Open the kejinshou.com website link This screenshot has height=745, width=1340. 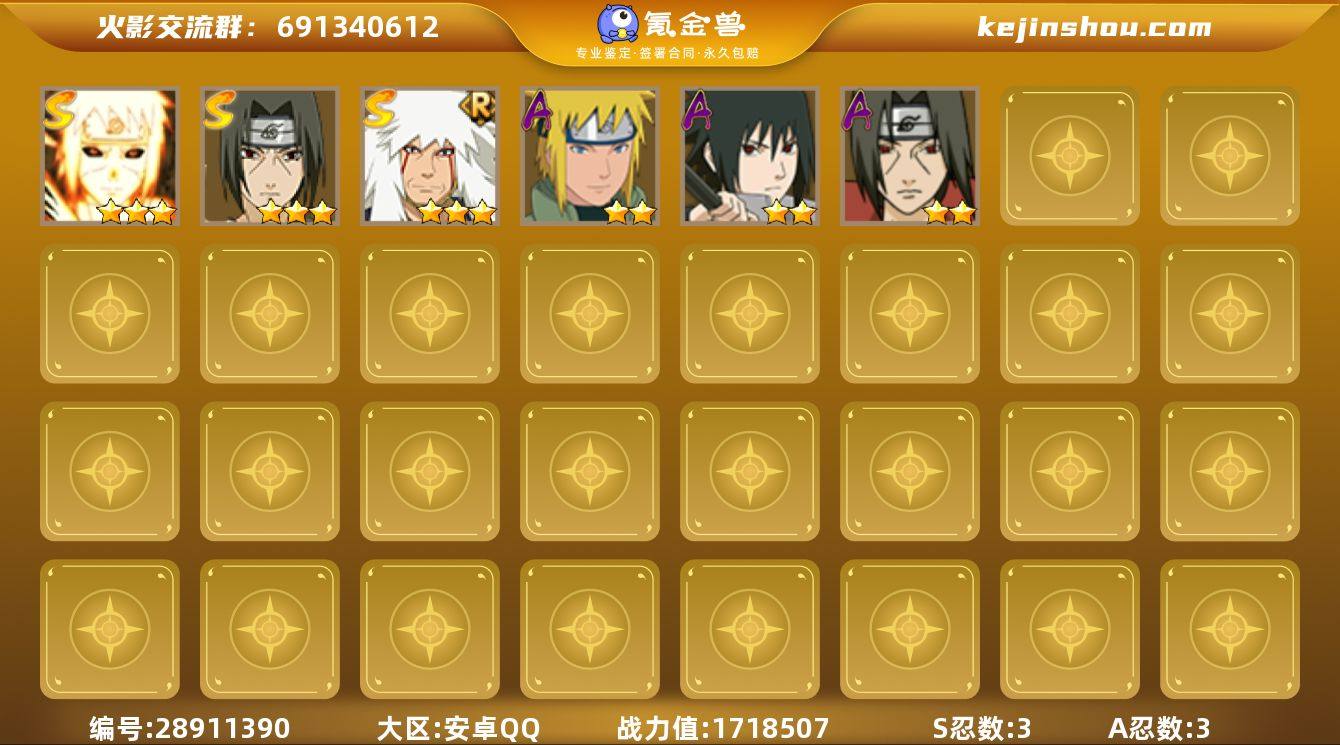(x=1094, y=27)
